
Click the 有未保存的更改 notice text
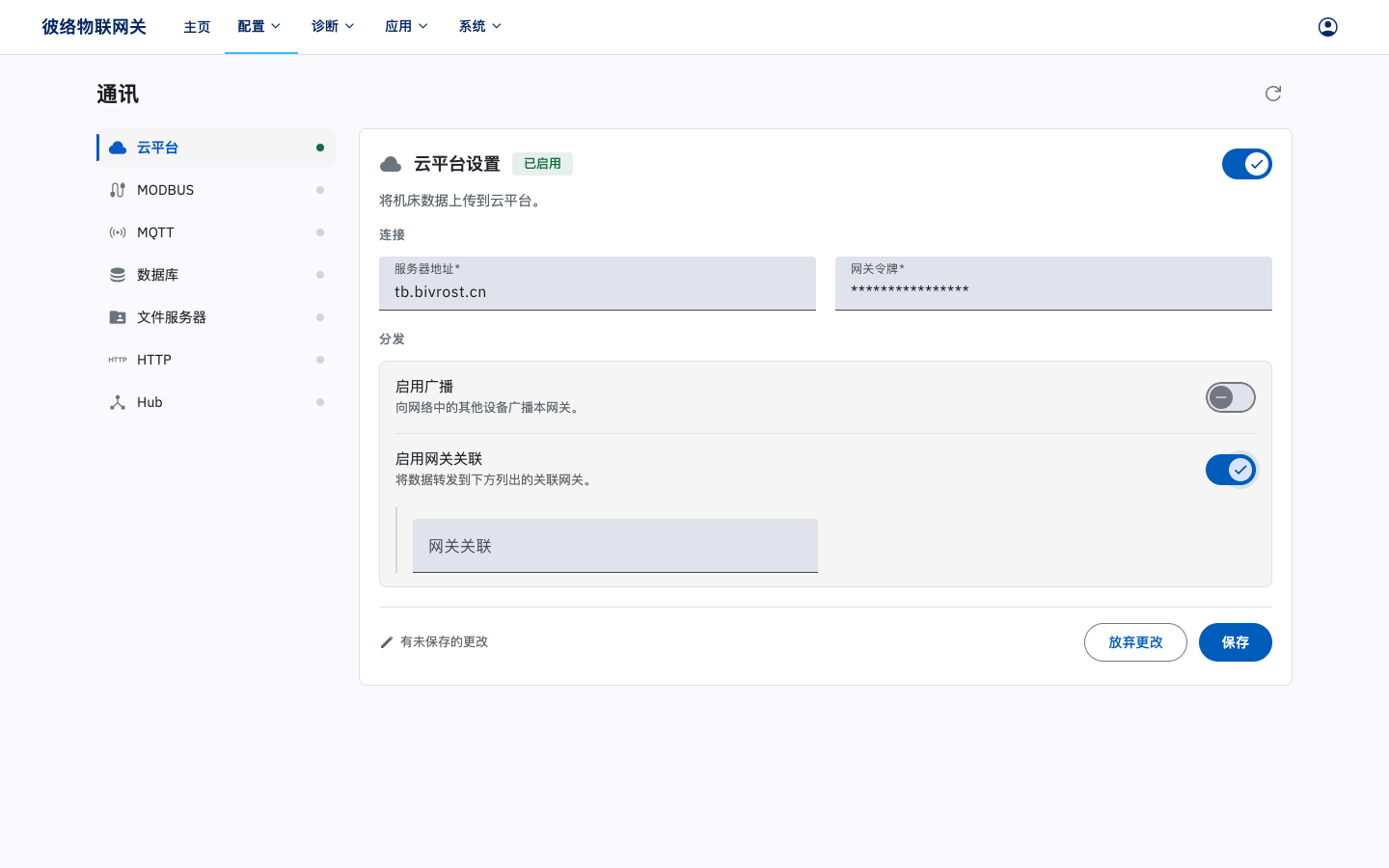[x=444, y=642]
